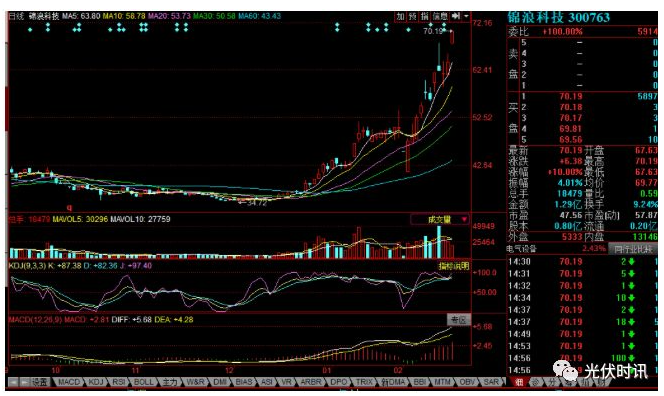Click the 奇区 button in the MACD panel
This screenshot has width=664, height=396.
(x=459, y=320)
